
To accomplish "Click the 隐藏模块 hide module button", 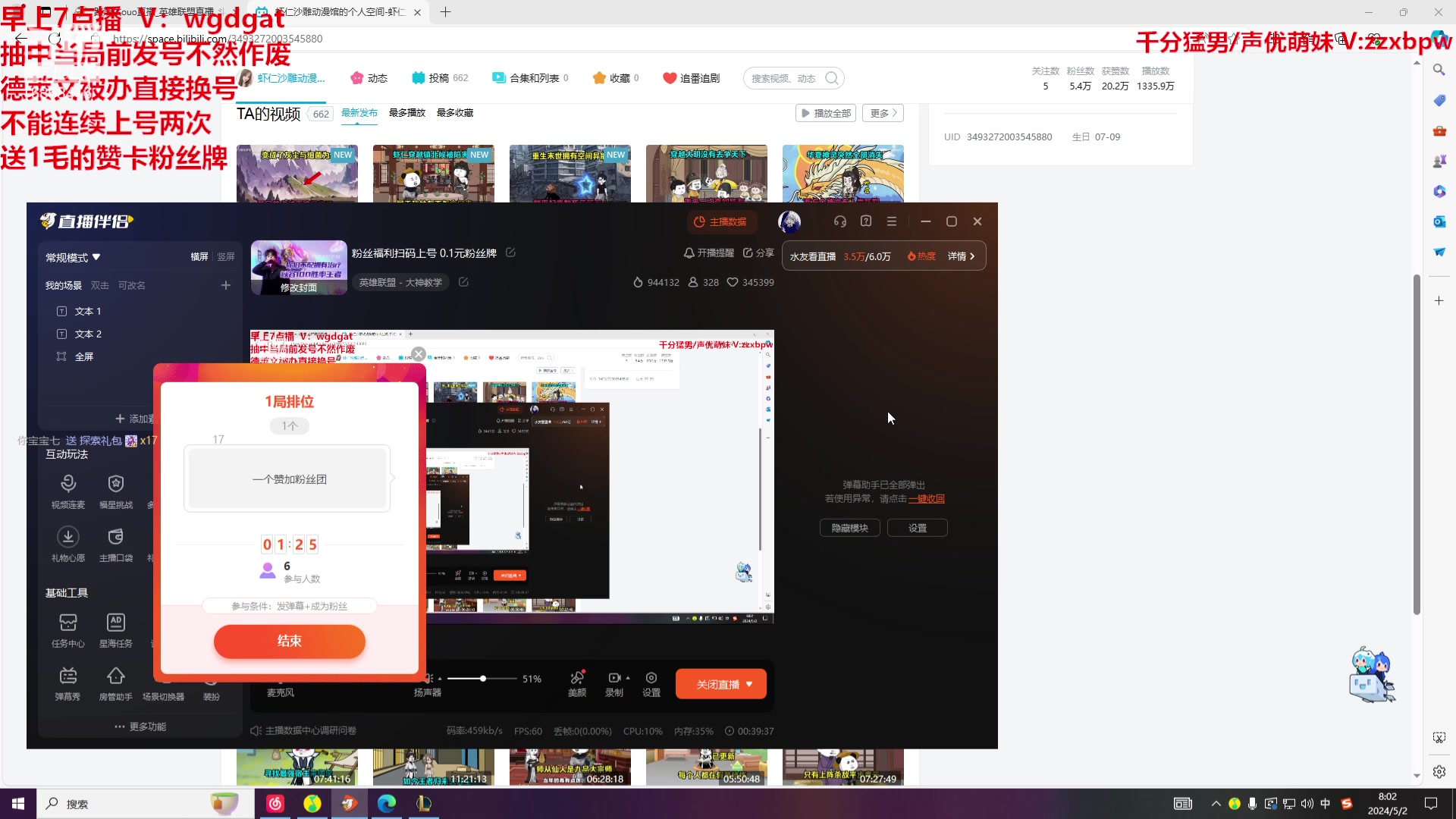I will tap(850, 528).
